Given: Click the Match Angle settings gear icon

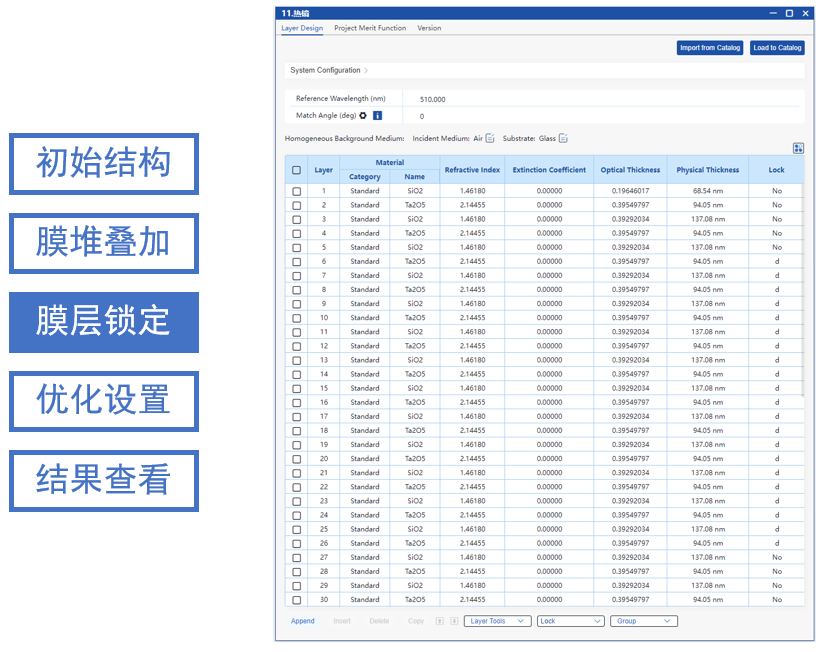Looking at the screenshot, I should tap(363, 116).
